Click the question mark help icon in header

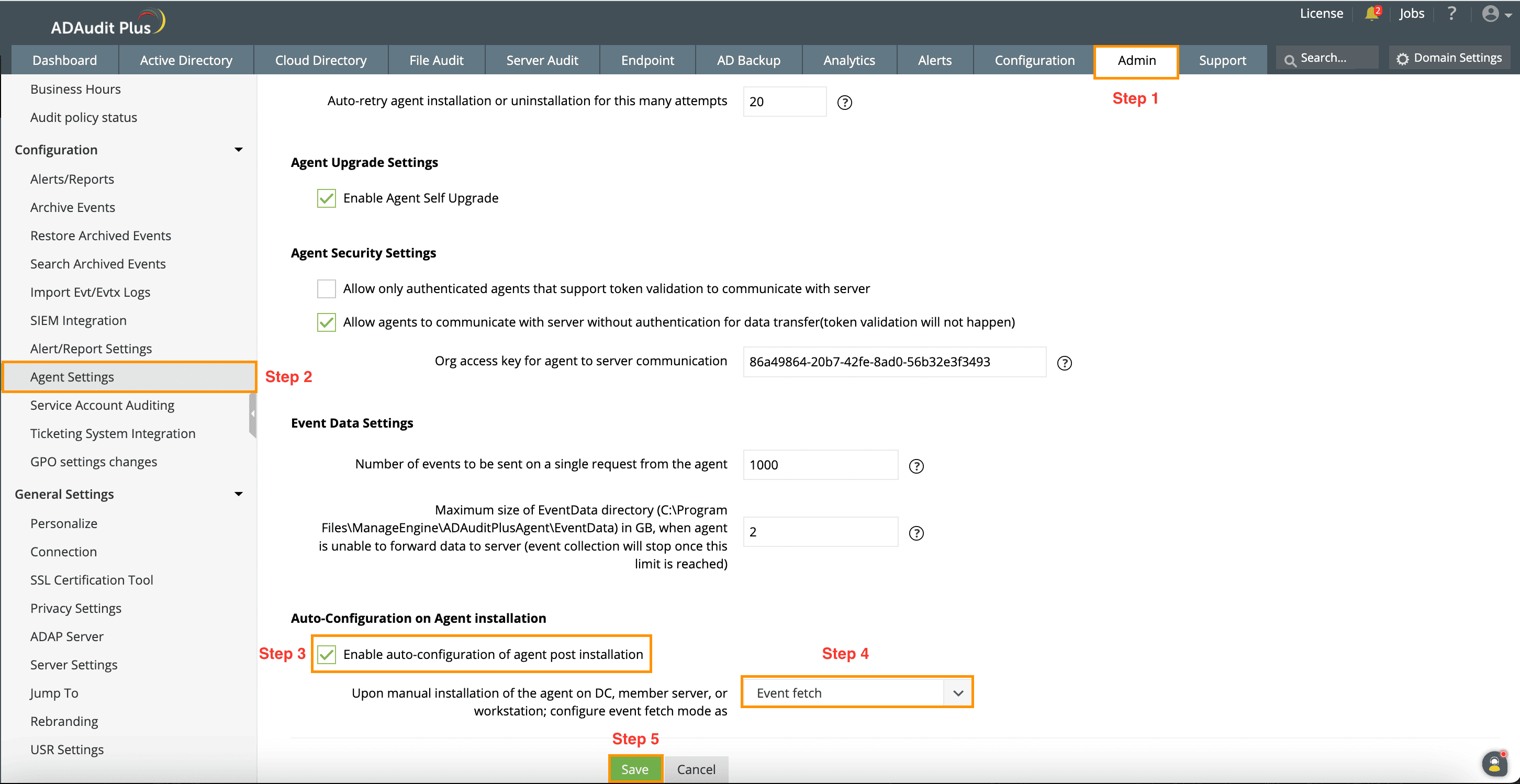pyautogui.click(x=1451, y=14)
